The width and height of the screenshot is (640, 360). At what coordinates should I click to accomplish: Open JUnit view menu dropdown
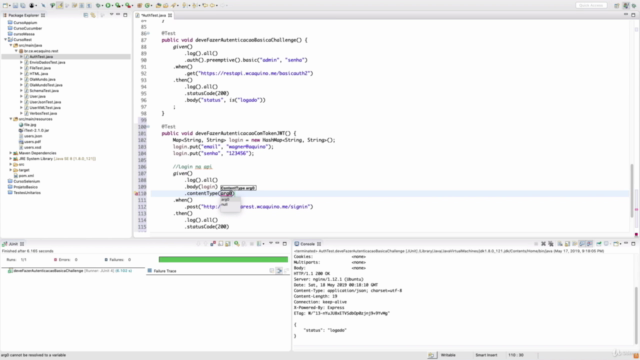(271, 243)
